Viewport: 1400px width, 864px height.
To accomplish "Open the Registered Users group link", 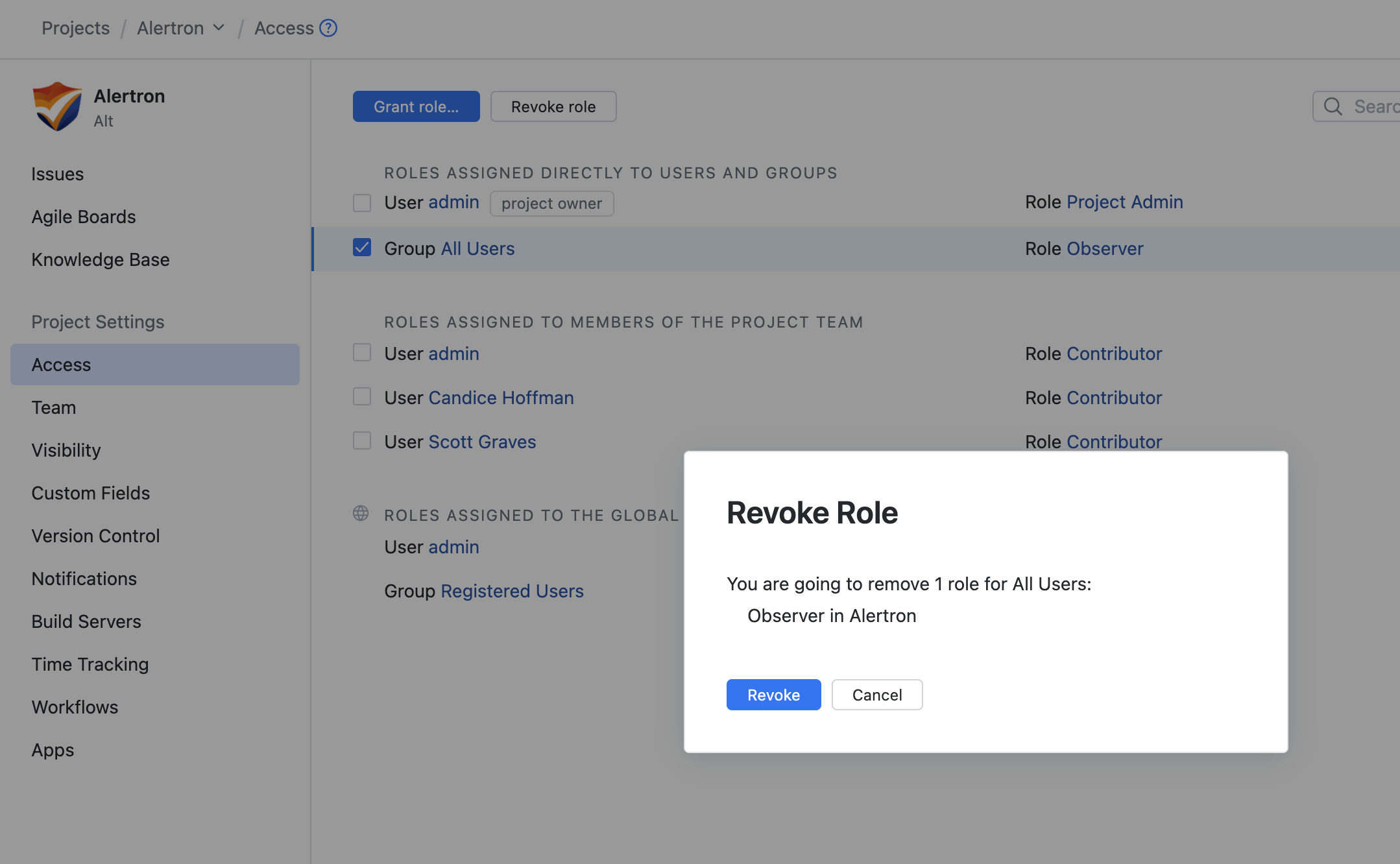I will click(x=512, y=590).
